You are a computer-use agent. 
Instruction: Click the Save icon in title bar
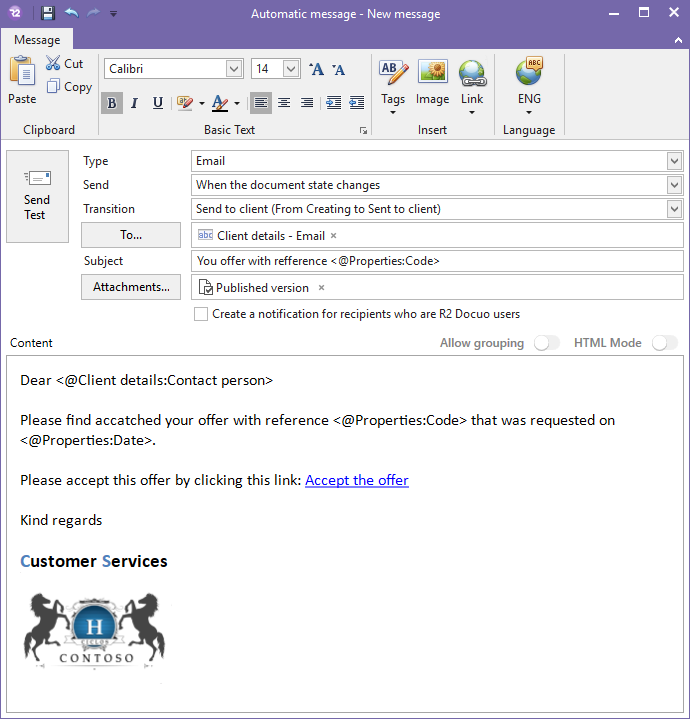click(48, 13)
